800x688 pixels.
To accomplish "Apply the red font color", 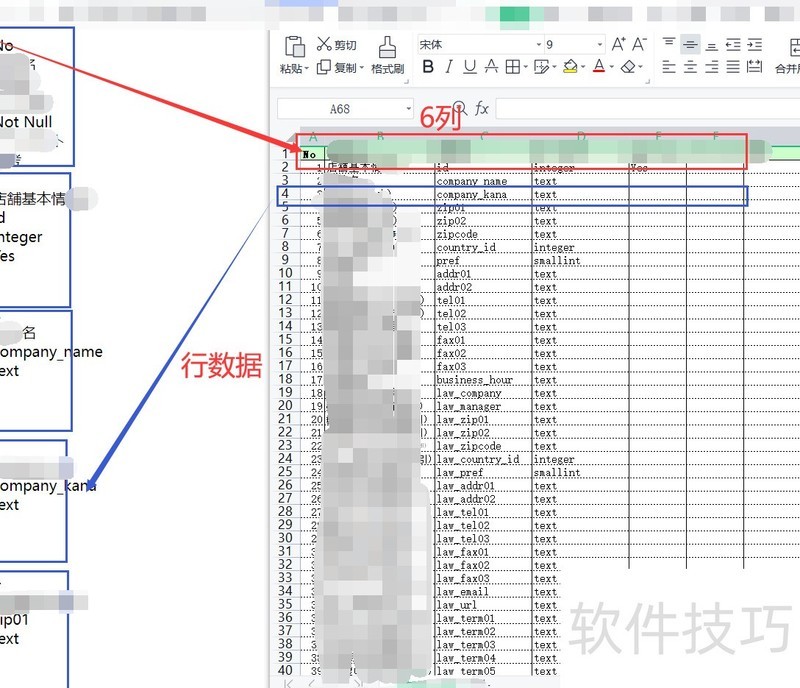I will point(598,67).
